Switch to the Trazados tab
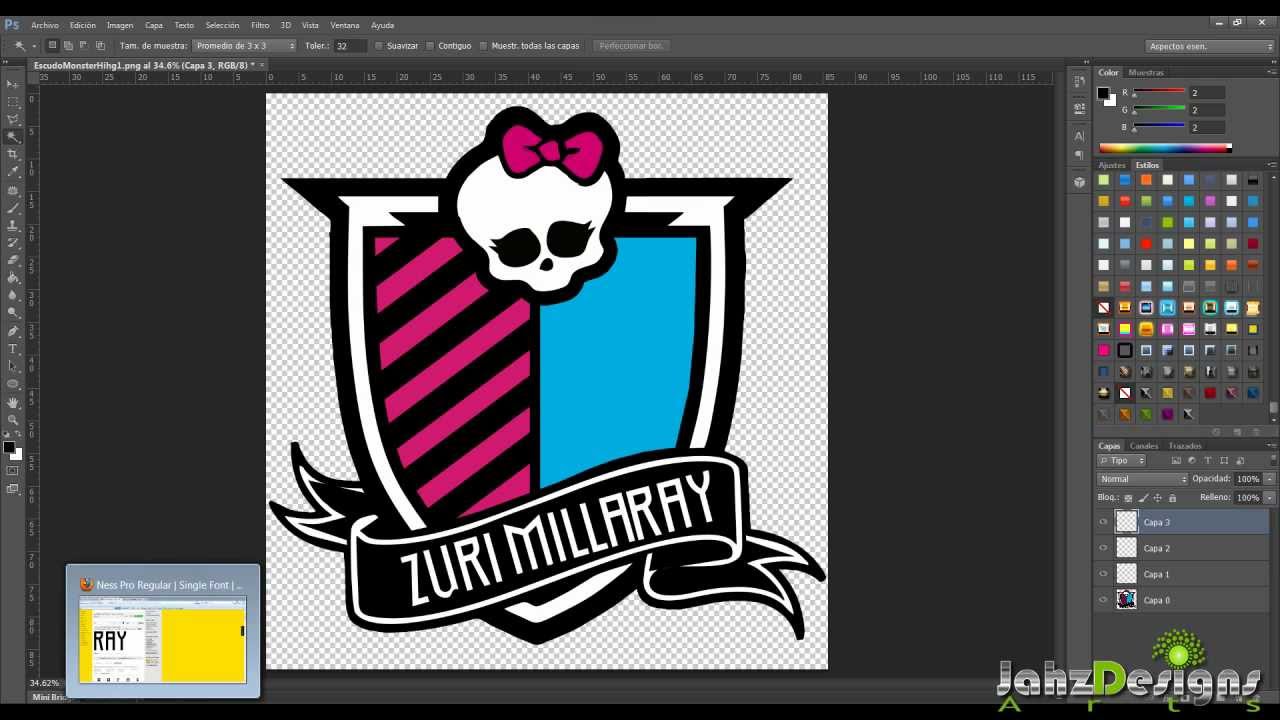Image resolution: width=1280 pixels, height=720 pixels. 1185,446
